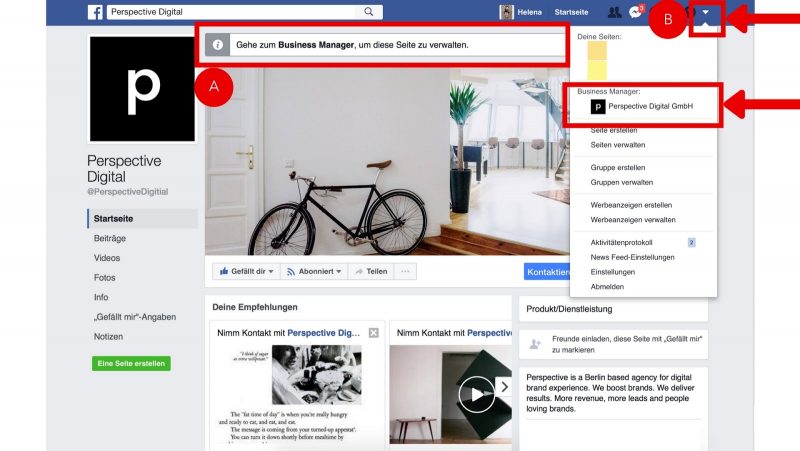This screenshot has width=800, height=451.
Task: Open Videos in page sidebar
Action: point(107,258)
